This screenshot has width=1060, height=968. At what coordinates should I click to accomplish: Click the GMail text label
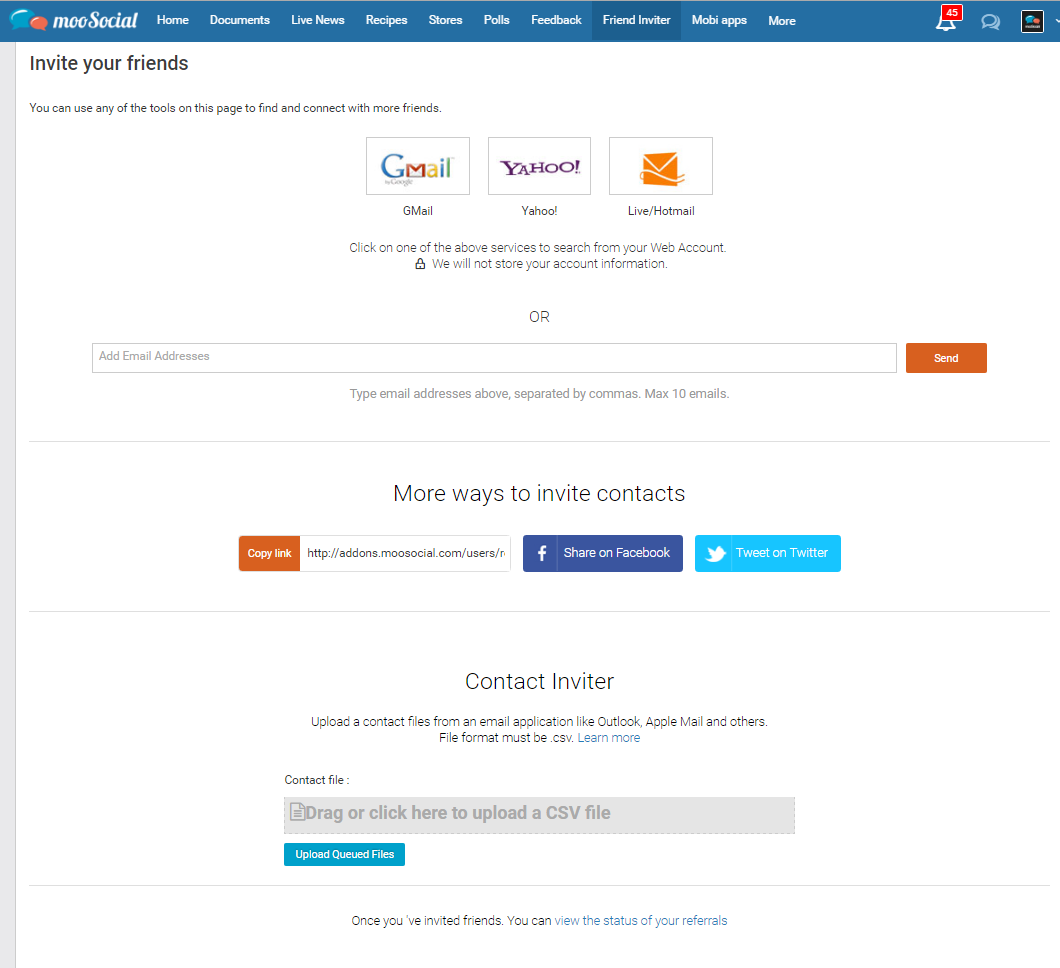click(x=418, y=211)
